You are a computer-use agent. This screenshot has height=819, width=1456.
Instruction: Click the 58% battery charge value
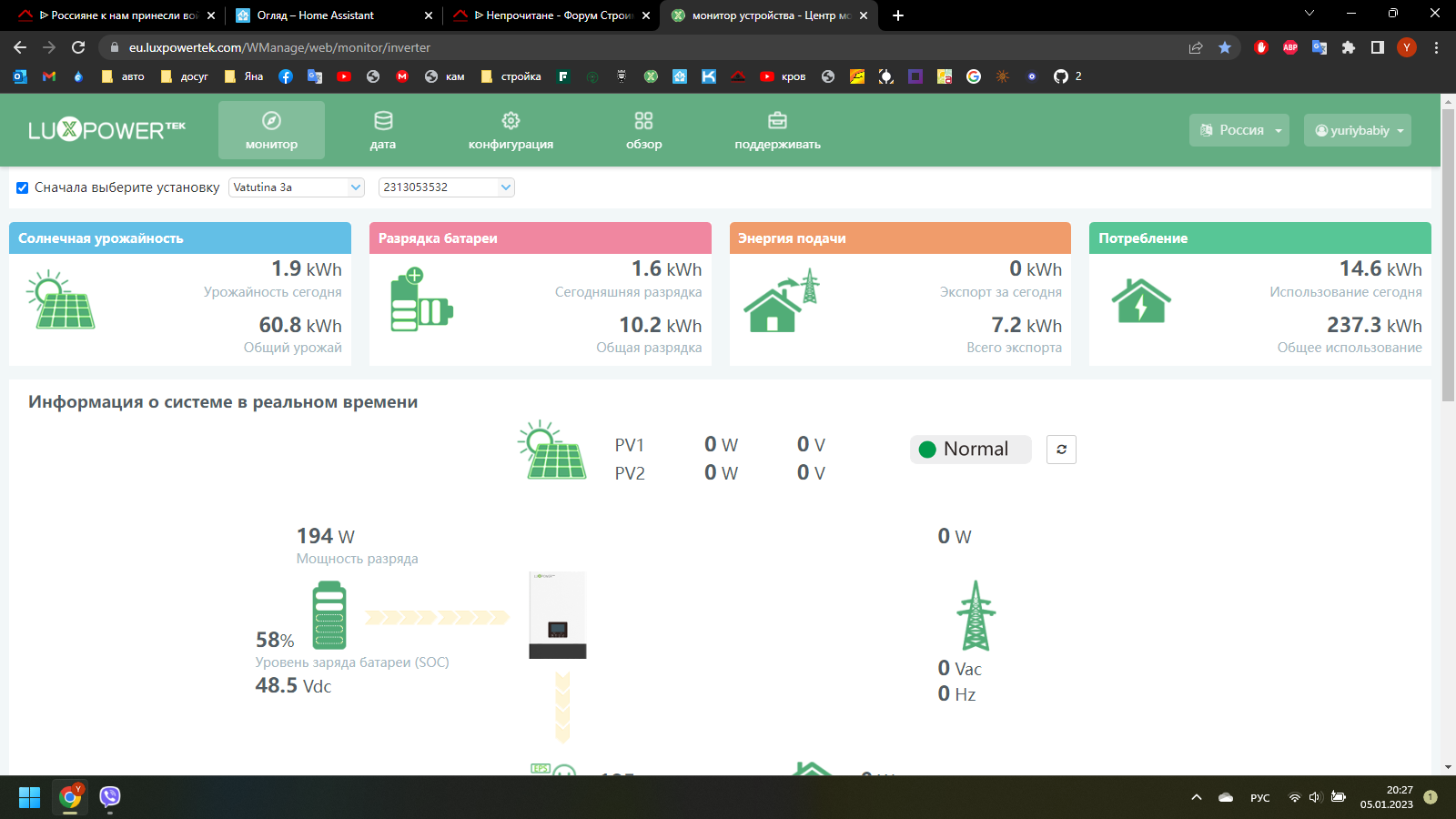click(275, 640)
